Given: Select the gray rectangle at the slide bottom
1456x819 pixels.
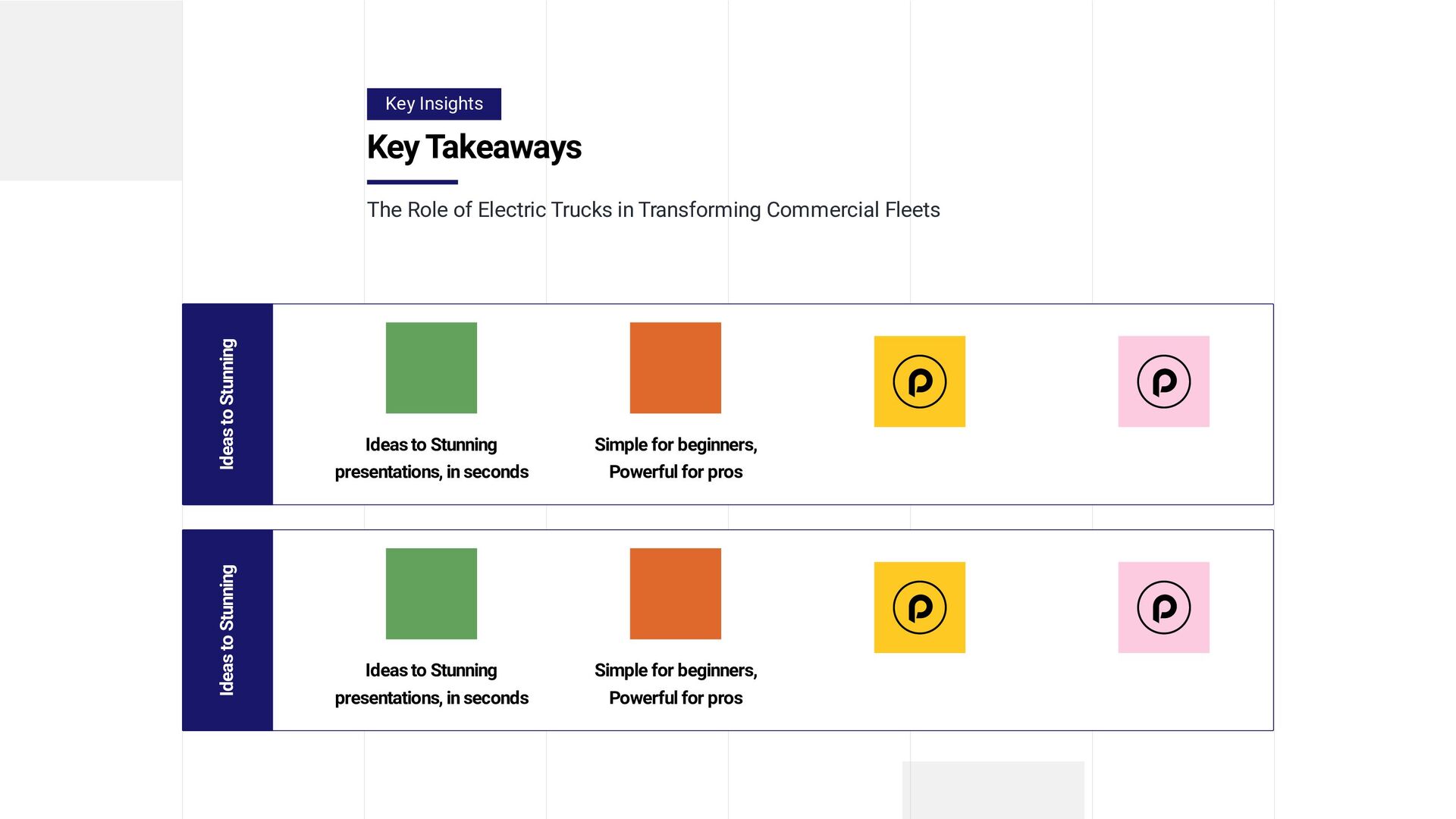Looking at the screenshot, I should [x=993, y=789].
